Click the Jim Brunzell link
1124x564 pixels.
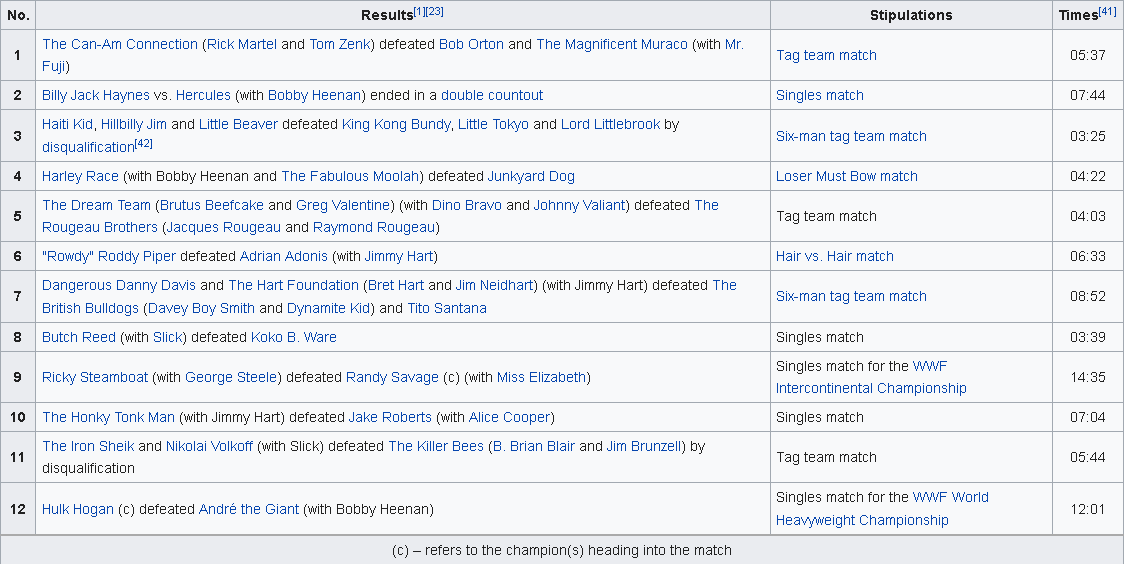click(x=643, y=446)
